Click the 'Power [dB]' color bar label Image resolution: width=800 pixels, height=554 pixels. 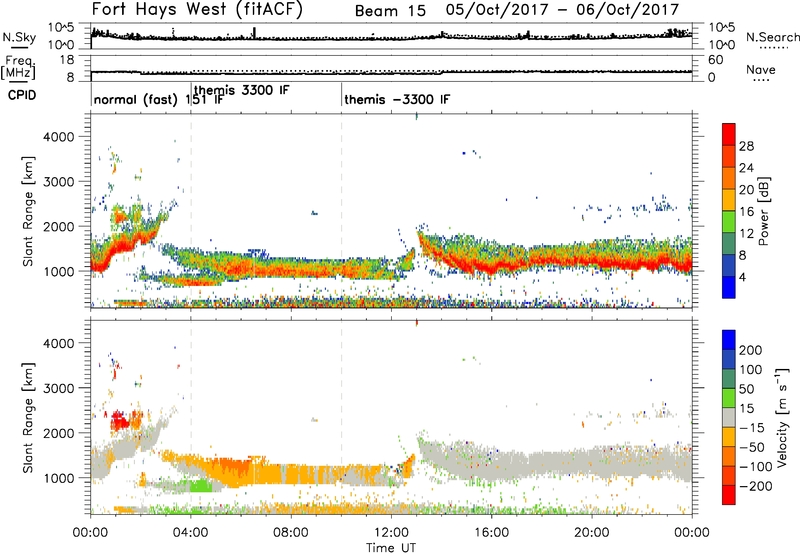[x=764, y=211]
